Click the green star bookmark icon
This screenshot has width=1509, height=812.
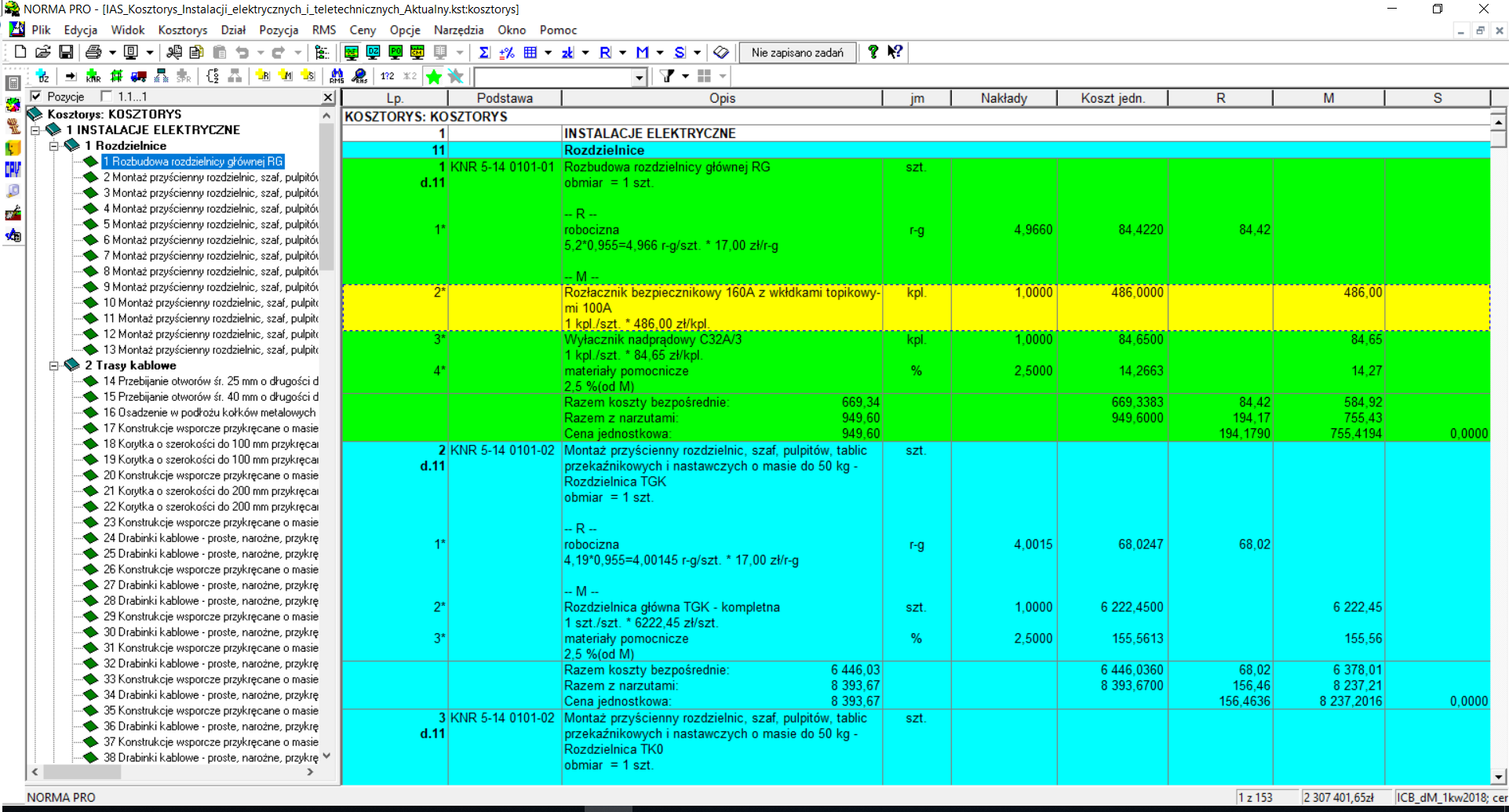click(x=434, y=76)
